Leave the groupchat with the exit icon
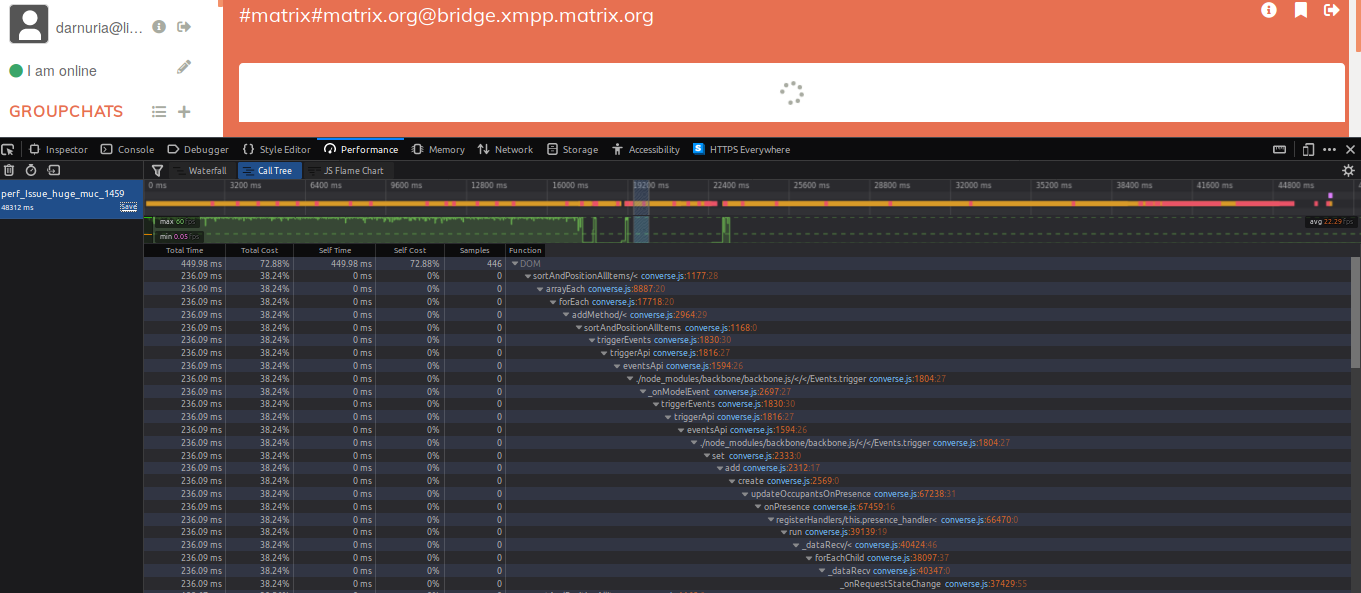Viewport: 1361px width, 593px height. pos(1331,10)
